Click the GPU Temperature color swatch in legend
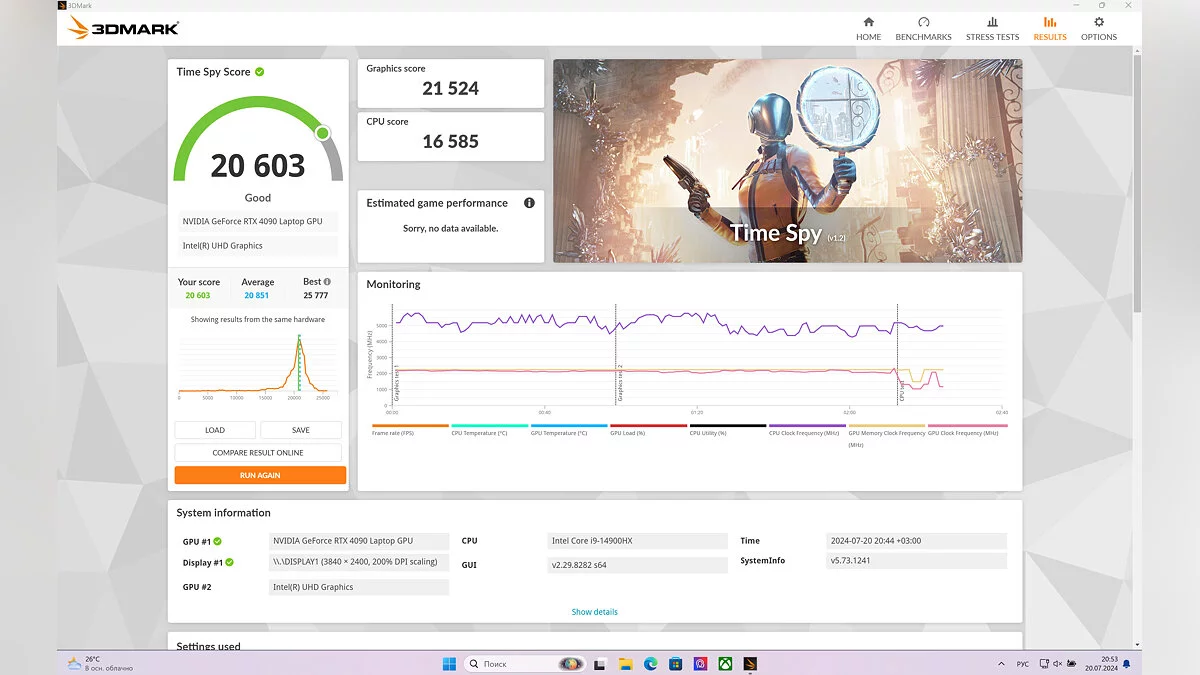 569,425
